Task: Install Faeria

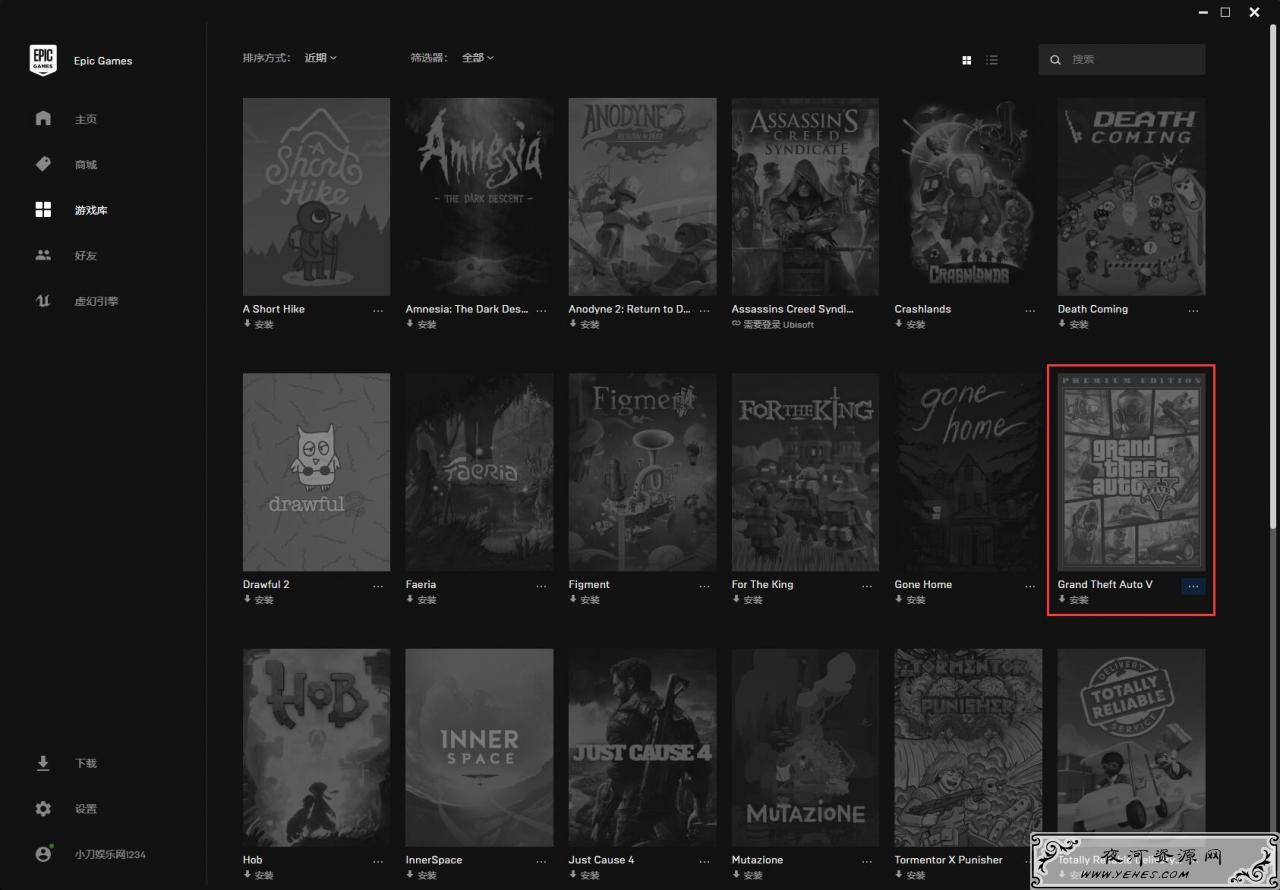Action: click(421, 600)
